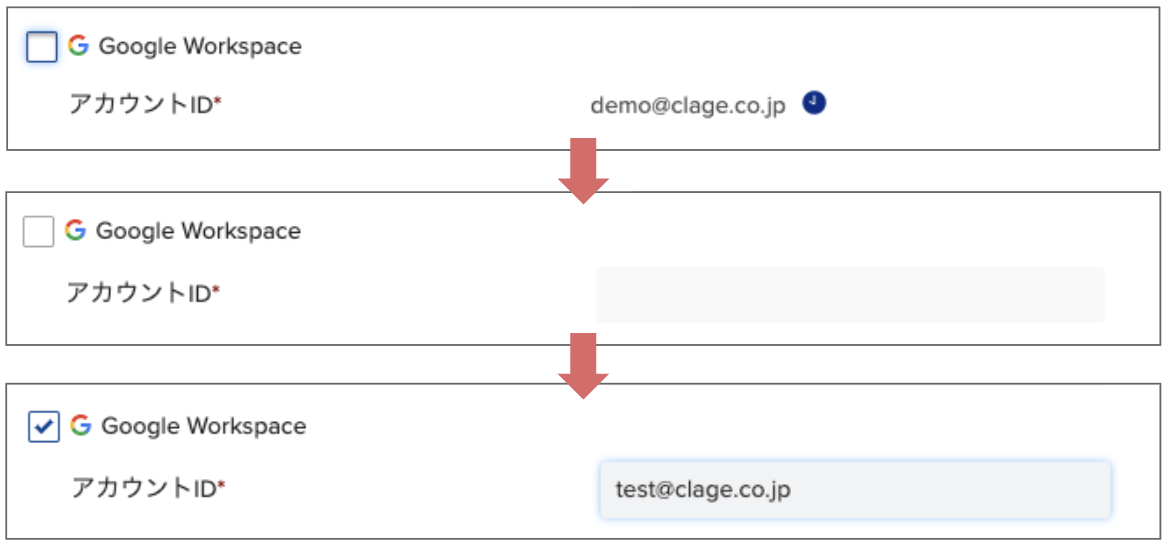
Task: Tick the blue-outlined Google Workspace checkbox above demo@clage.co.jp
Action: click(x=41, y=47)
